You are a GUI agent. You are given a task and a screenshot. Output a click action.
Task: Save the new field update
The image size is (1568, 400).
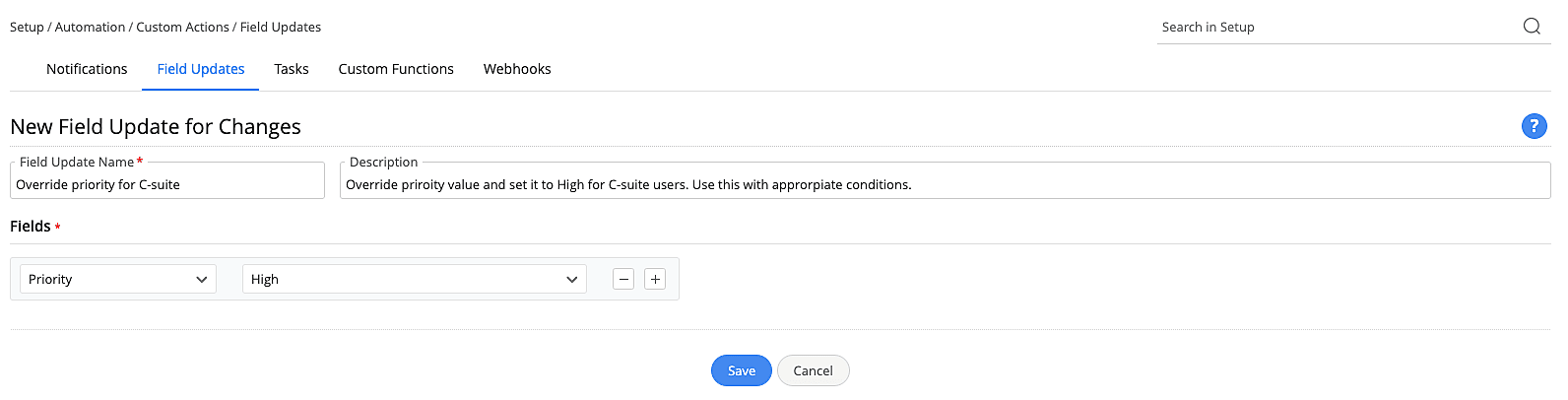point(742,370)
